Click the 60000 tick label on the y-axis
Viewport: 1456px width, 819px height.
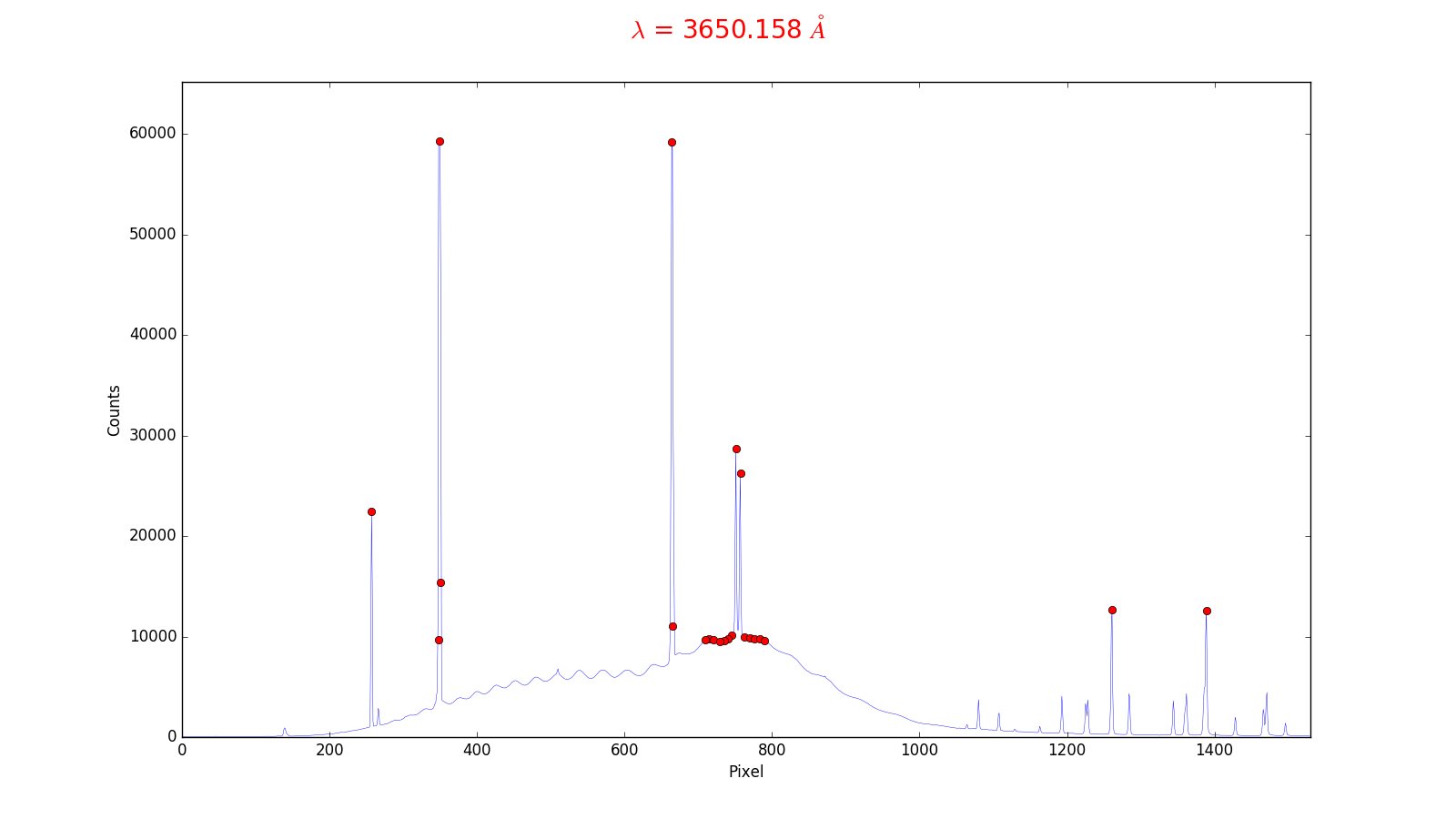153,134
